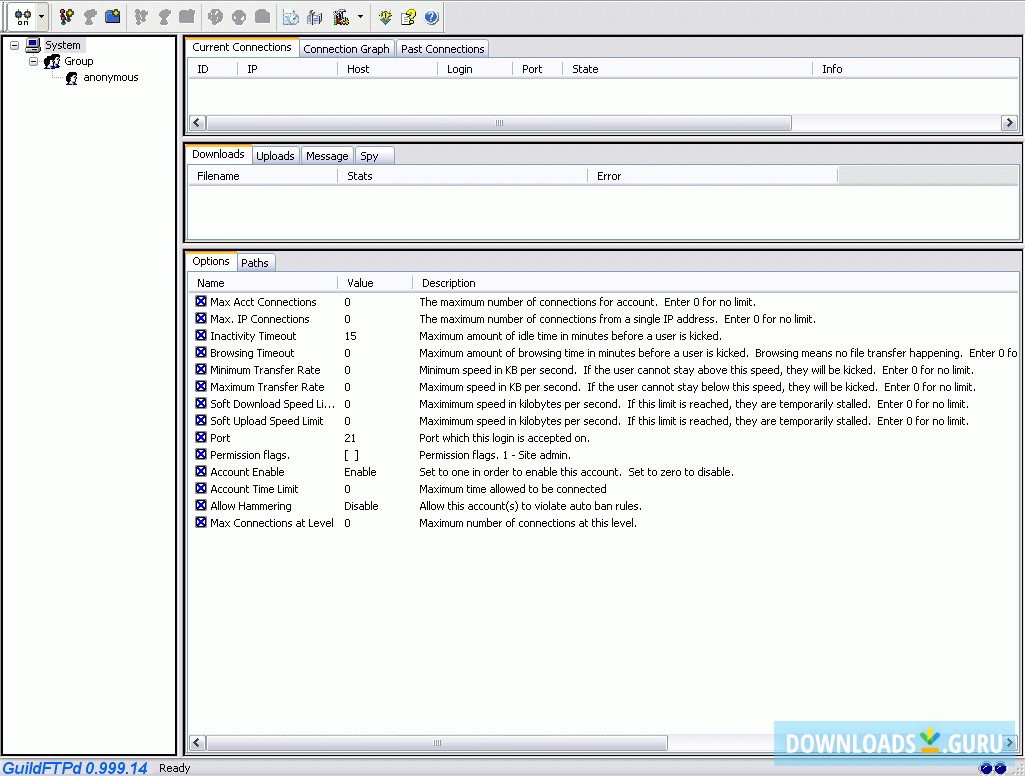Select the anonymous user in the tree
Screen dimensions: 1025x776
click(x=110, y=78)
